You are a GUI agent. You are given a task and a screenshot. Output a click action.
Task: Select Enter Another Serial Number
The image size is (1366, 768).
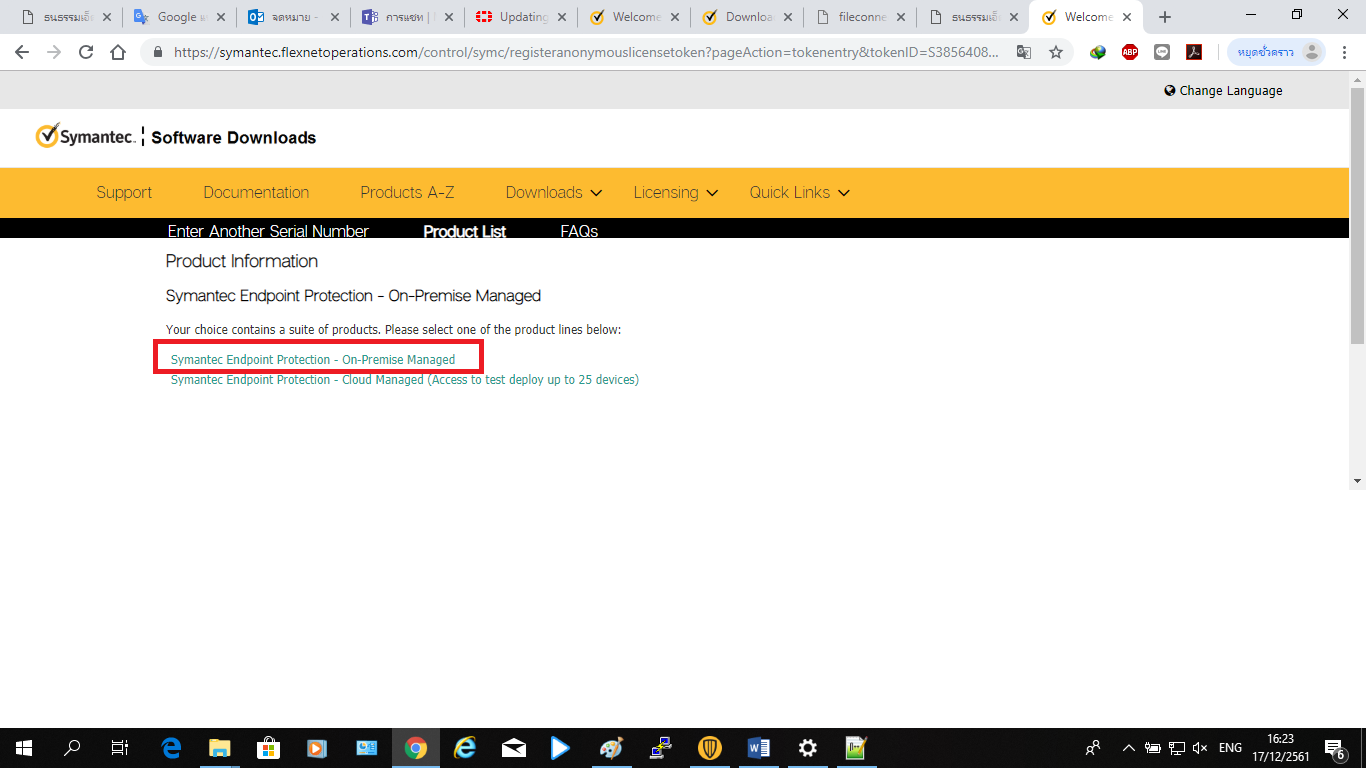click(x=268, y=231)
